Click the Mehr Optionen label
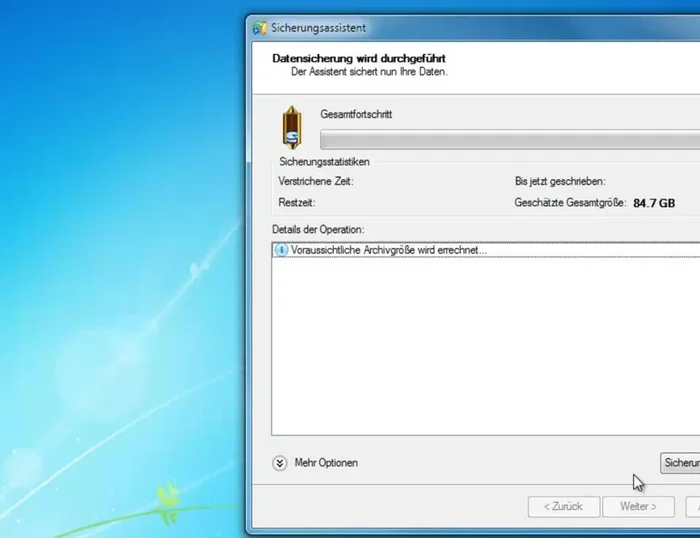 click(x=326, y=463)
